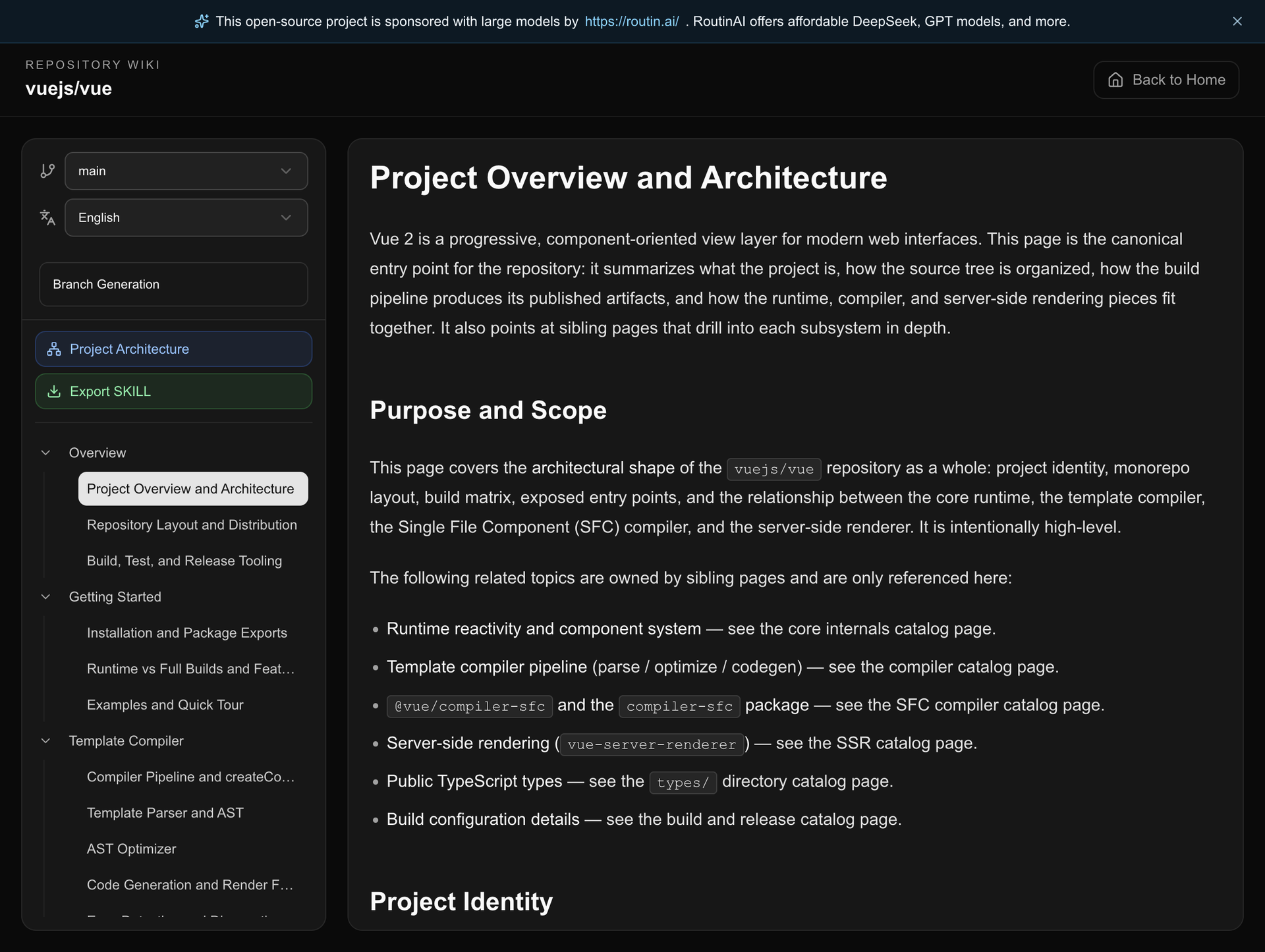Open Build, Test, and Release Tooling page
This screenshot has width=1265, height=952.
pos(184,561)
